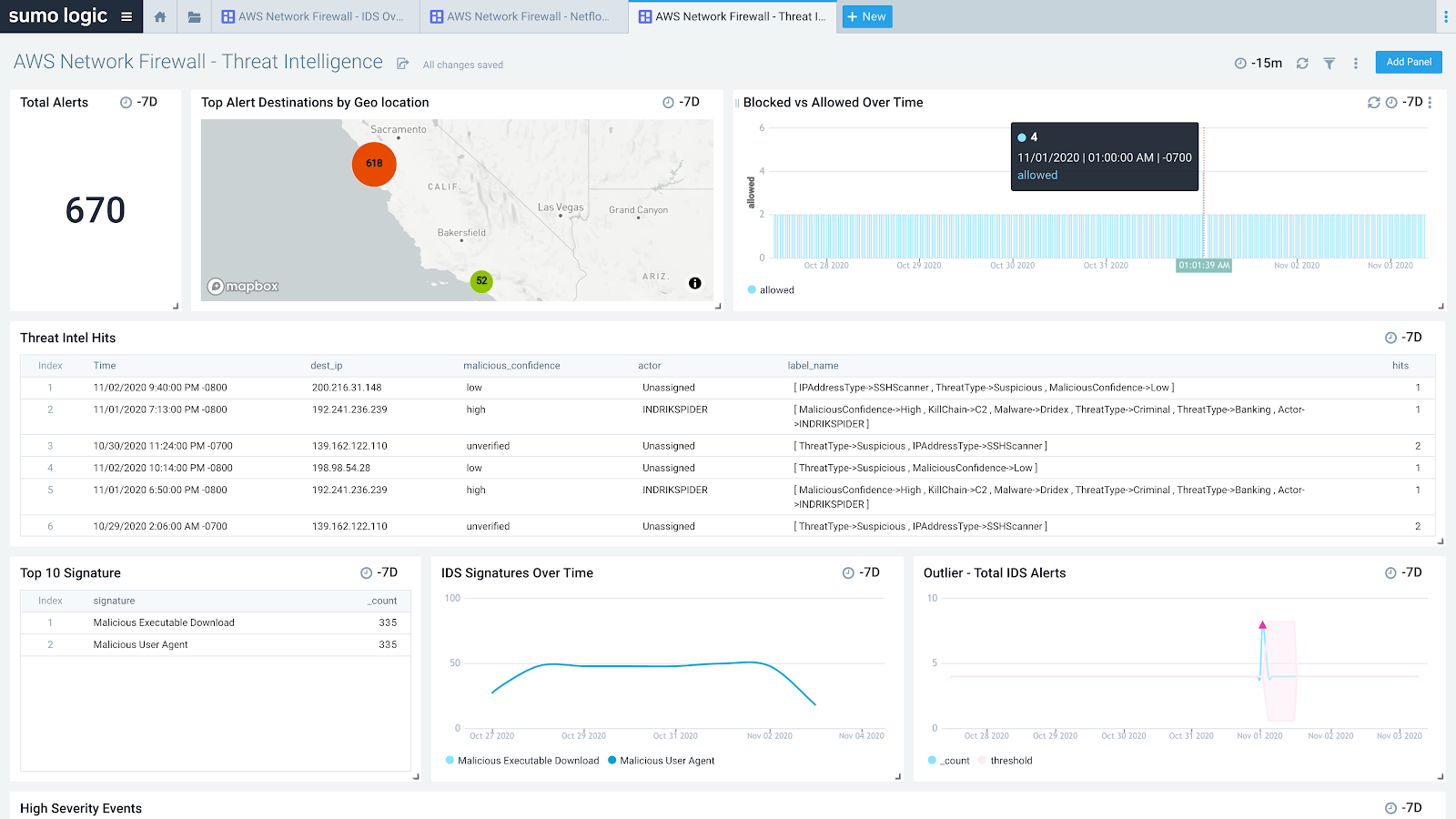The width and height of the screenshot is (1456, 819).
Task: Toggle Malicious User Agent legend series
Action: (661, 761)
